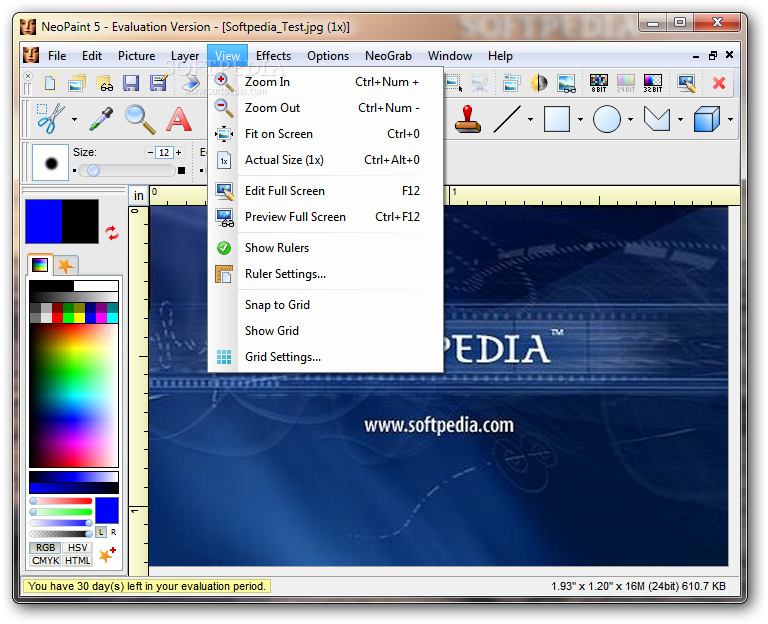
Task: Open the ruler units 'in' selector
Action: [139, 195]
